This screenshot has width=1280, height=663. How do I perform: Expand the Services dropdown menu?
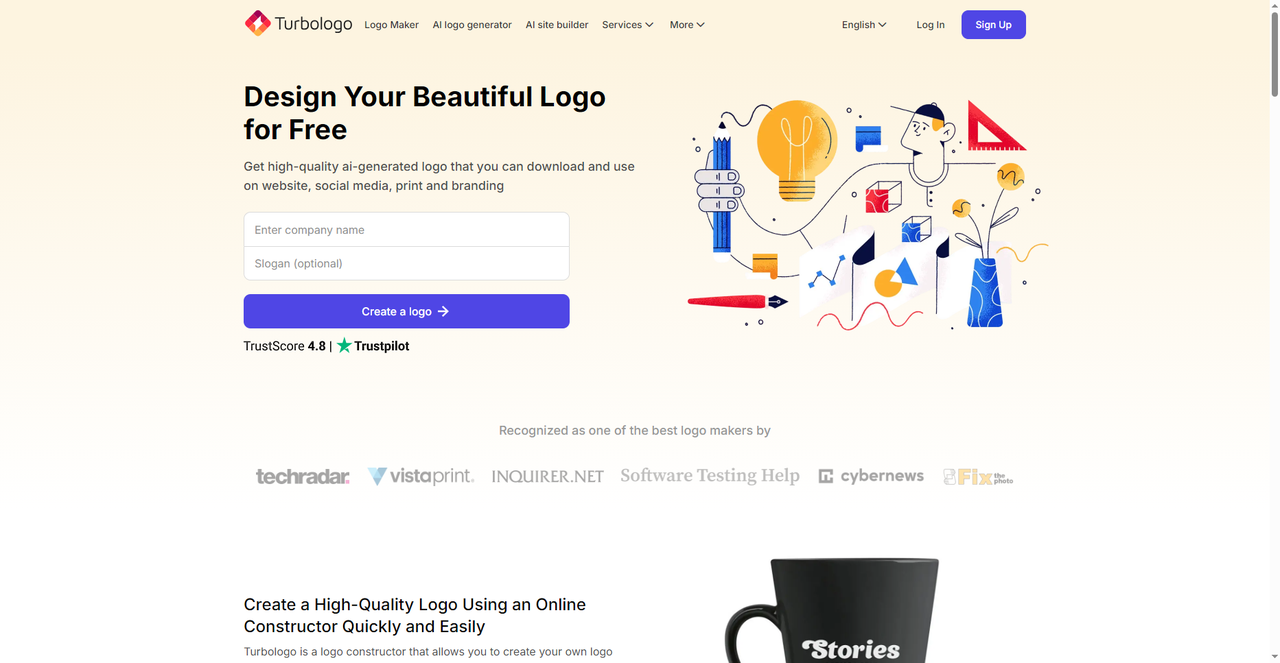(x=628, y=25)
